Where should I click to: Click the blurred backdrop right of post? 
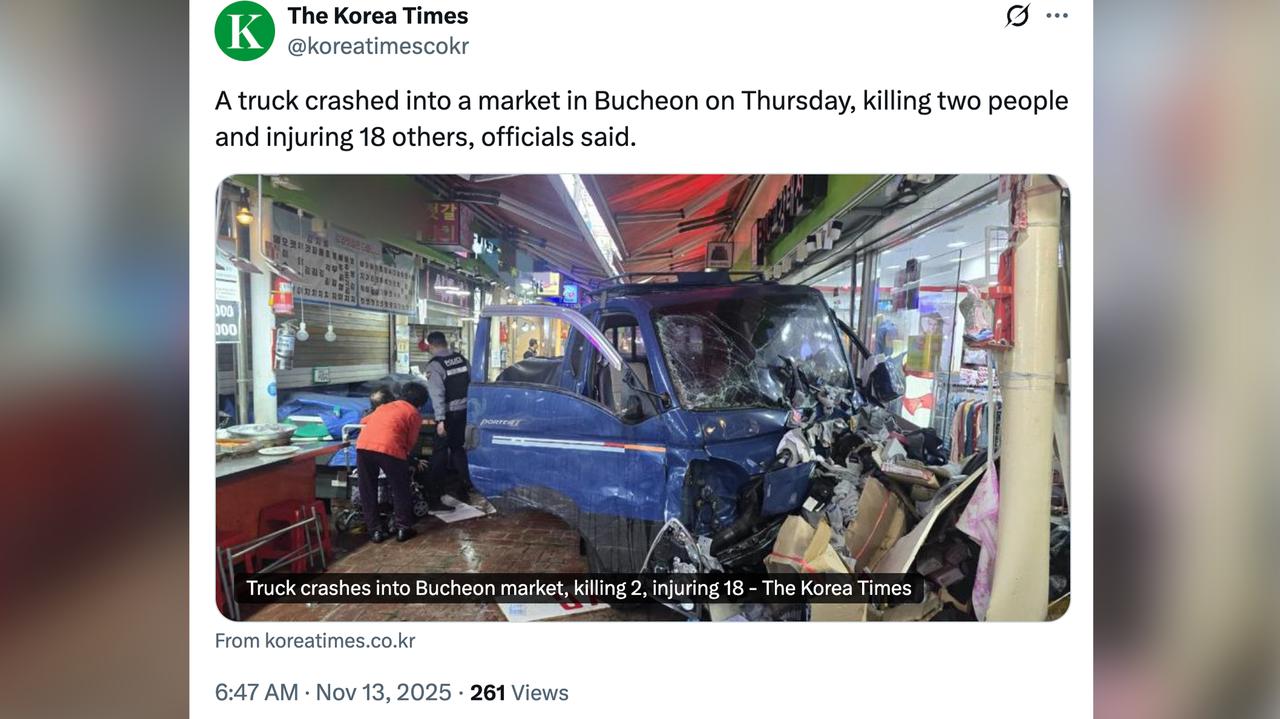pos(1186,360)
